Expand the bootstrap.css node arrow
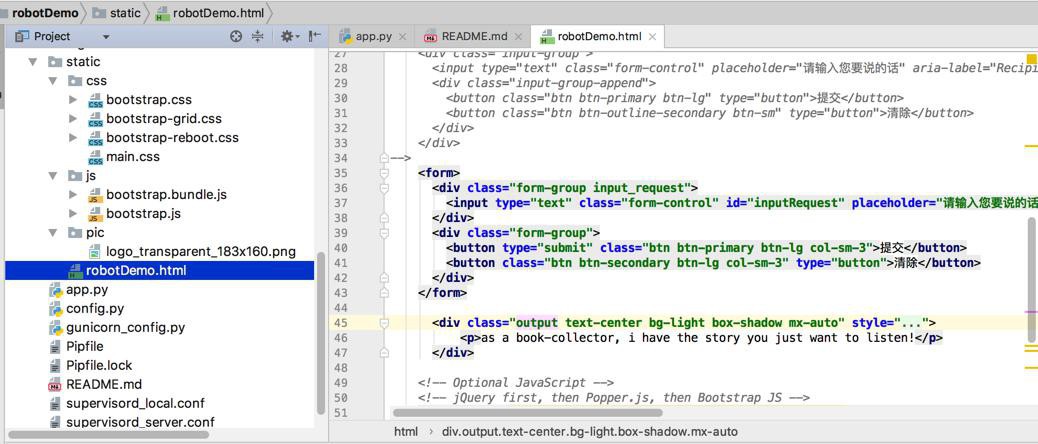Viewport: 1038px width, 444px height. [73, 100]
